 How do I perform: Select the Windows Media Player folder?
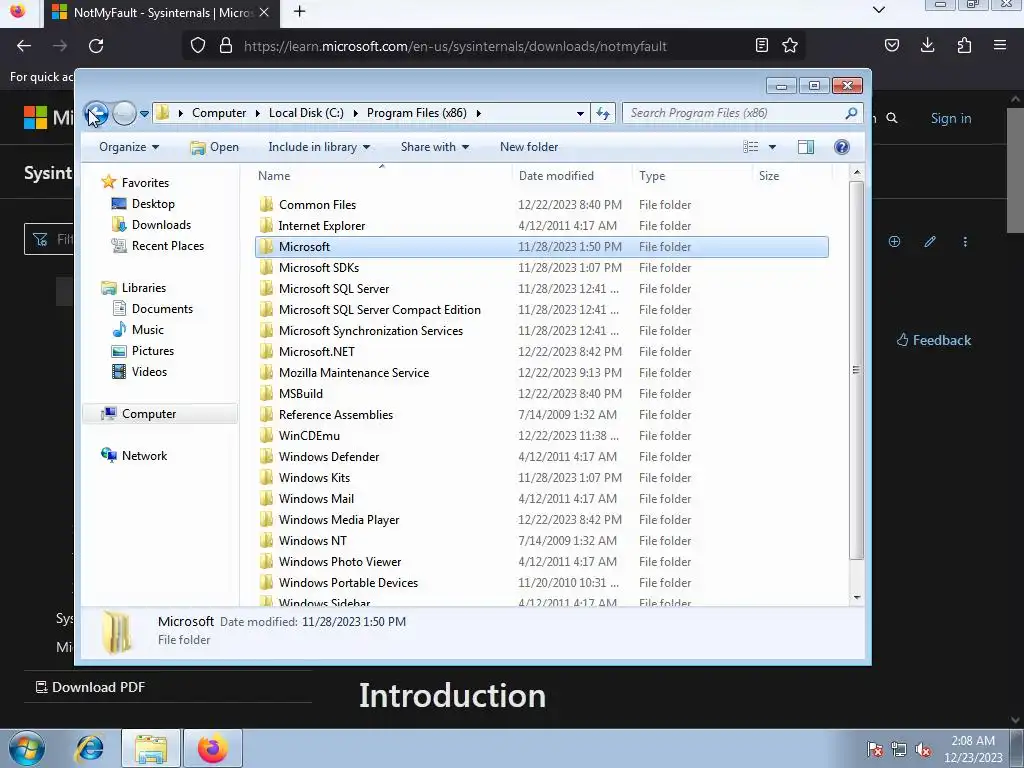pyautogui.click(x=339, y=520)
